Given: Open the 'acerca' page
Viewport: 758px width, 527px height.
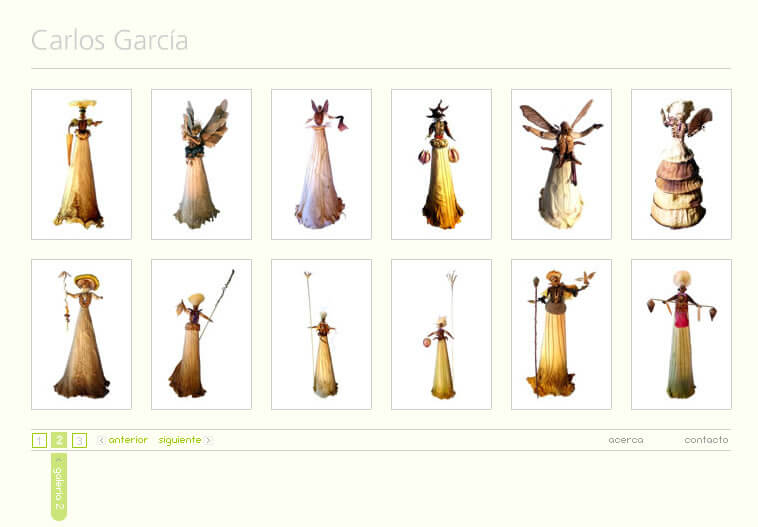Looking at the screenshot, I should pos(625,440).
